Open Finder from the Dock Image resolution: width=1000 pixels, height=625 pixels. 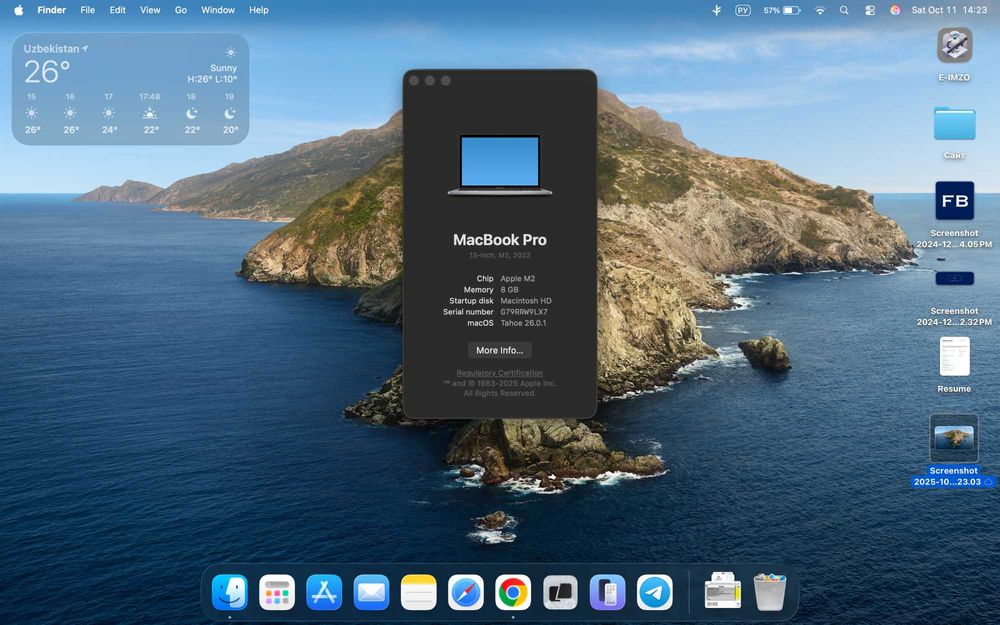coord(230,592)
